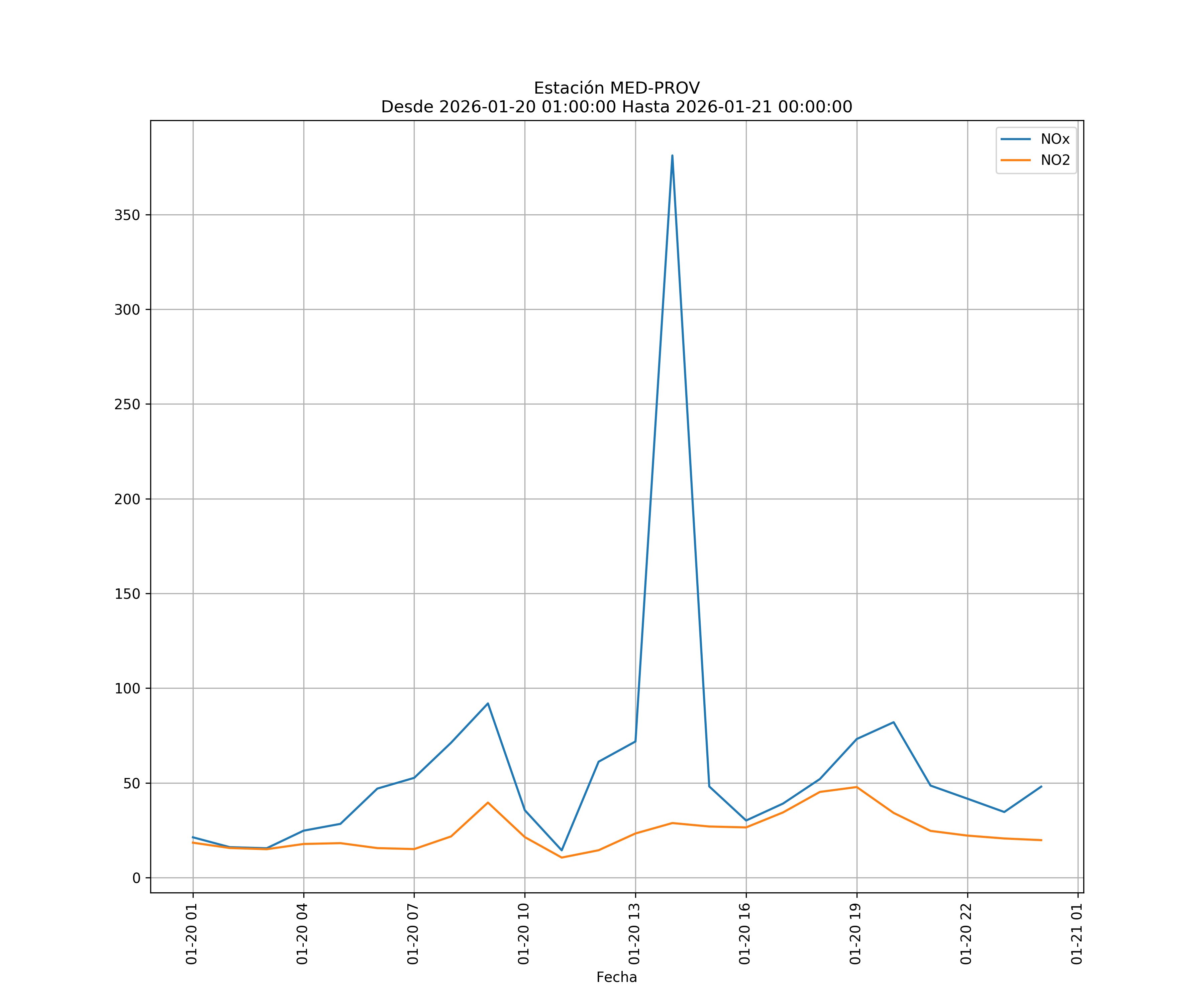The width and height of the screenshot is (1204, 1003).
Task: Click the NOx peak near 380
Action: [x=672, y=156]
